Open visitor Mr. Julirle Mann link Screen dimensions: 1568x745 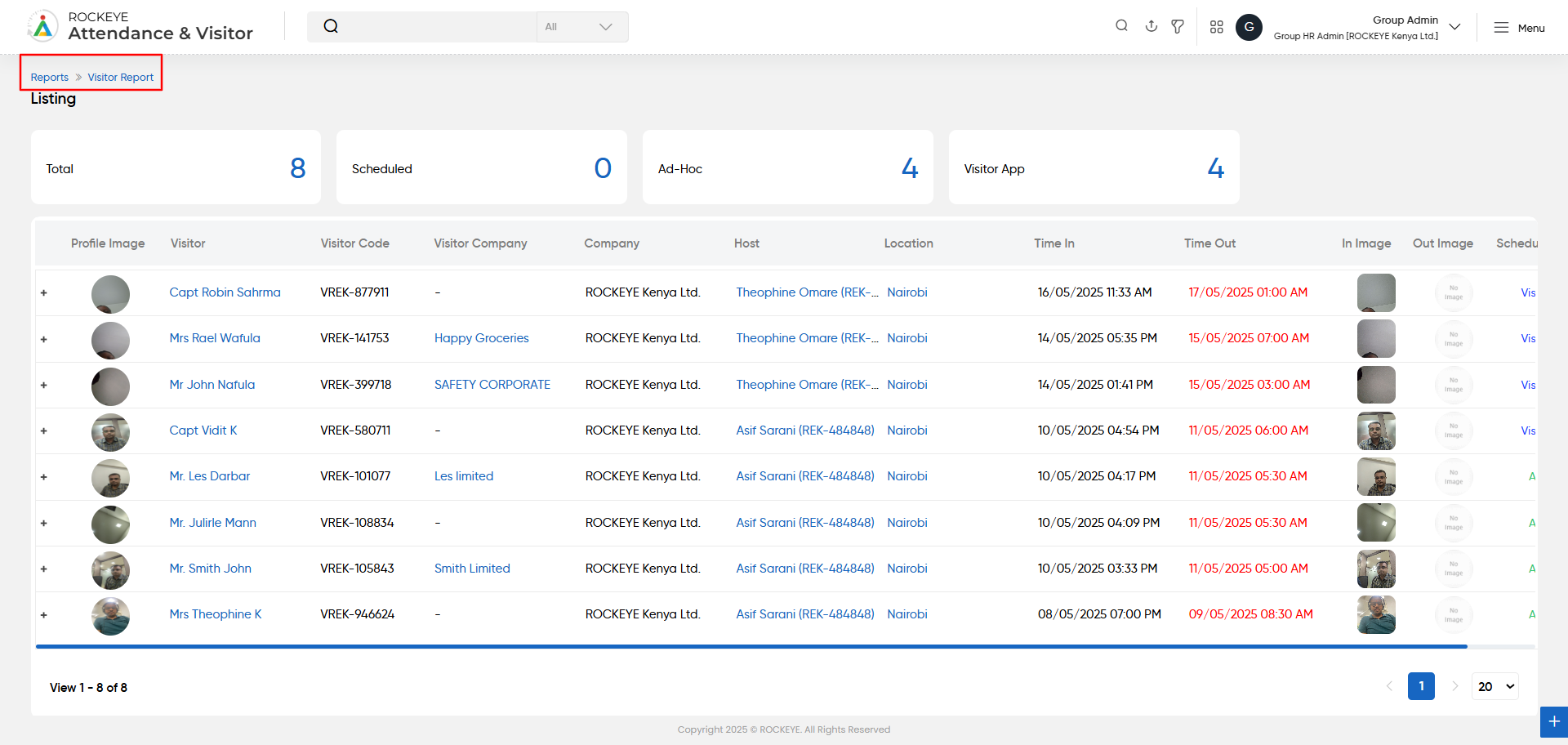coord(212,523)
